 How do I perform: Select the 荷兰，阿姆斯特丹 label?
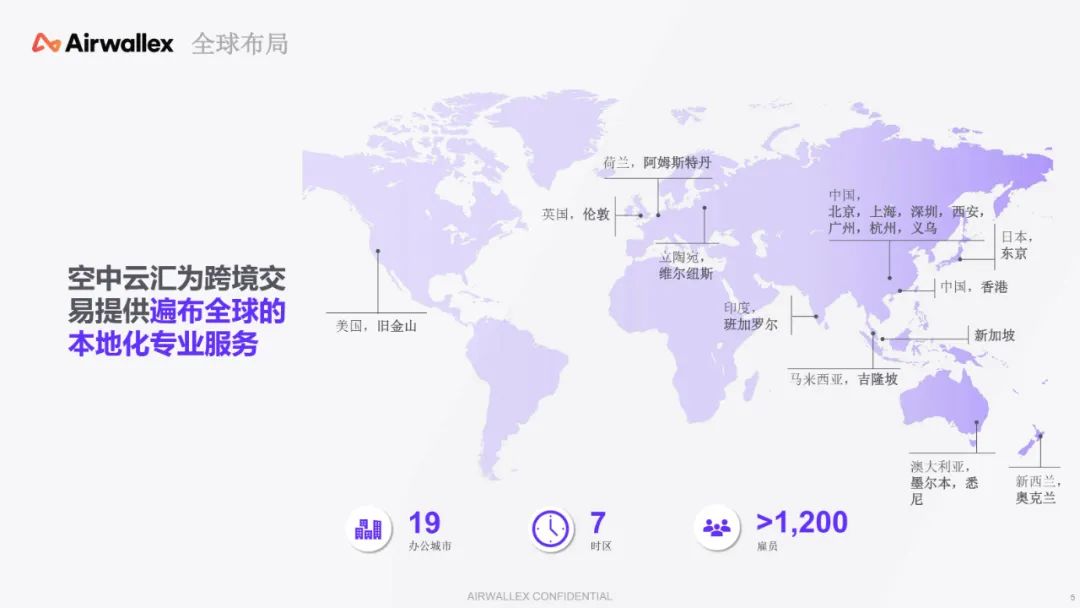click(656, 162)
